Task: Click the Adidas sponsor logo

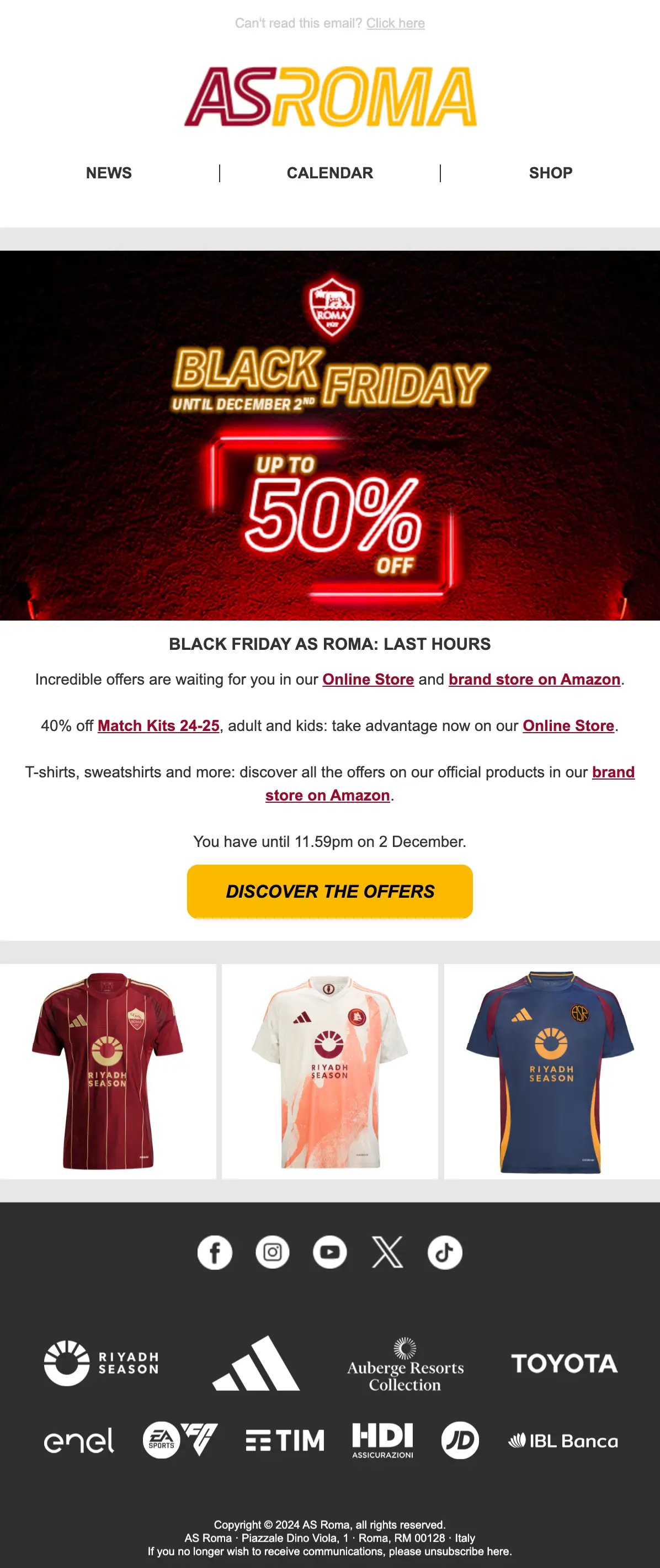Action: [x=256, y=1364]
